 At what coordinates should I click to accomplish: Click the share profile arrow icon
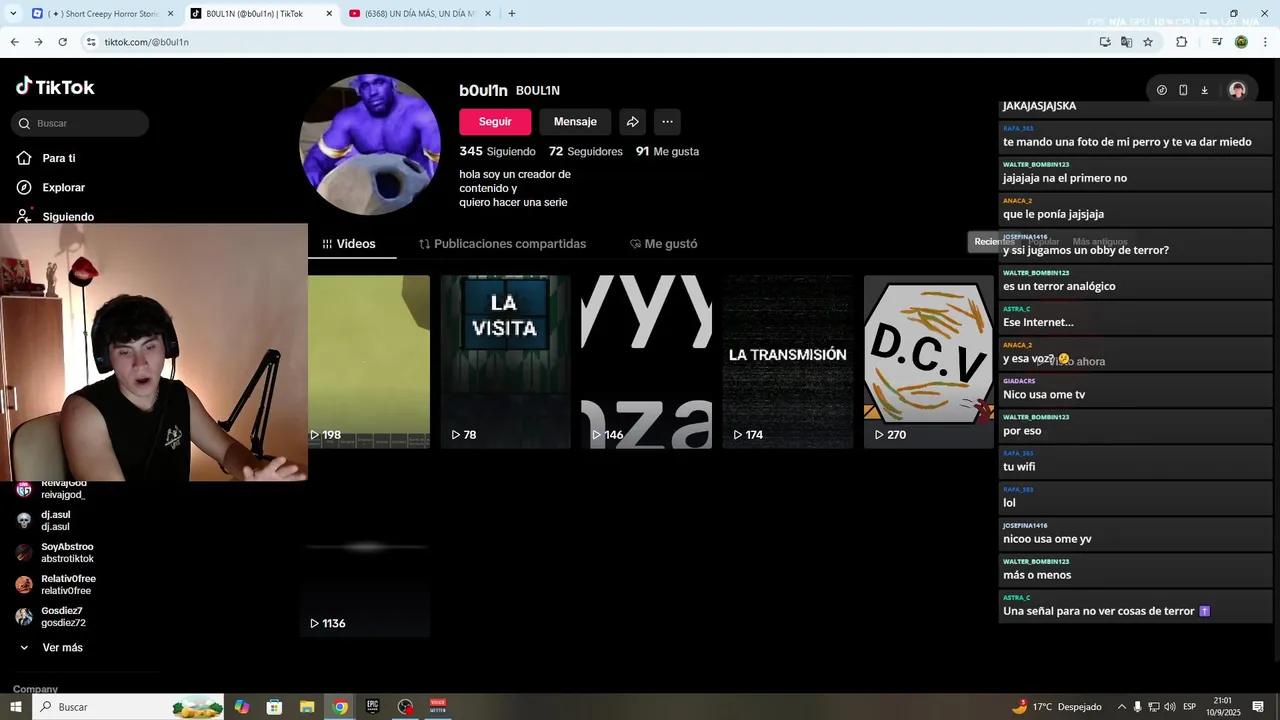[632, 122]
